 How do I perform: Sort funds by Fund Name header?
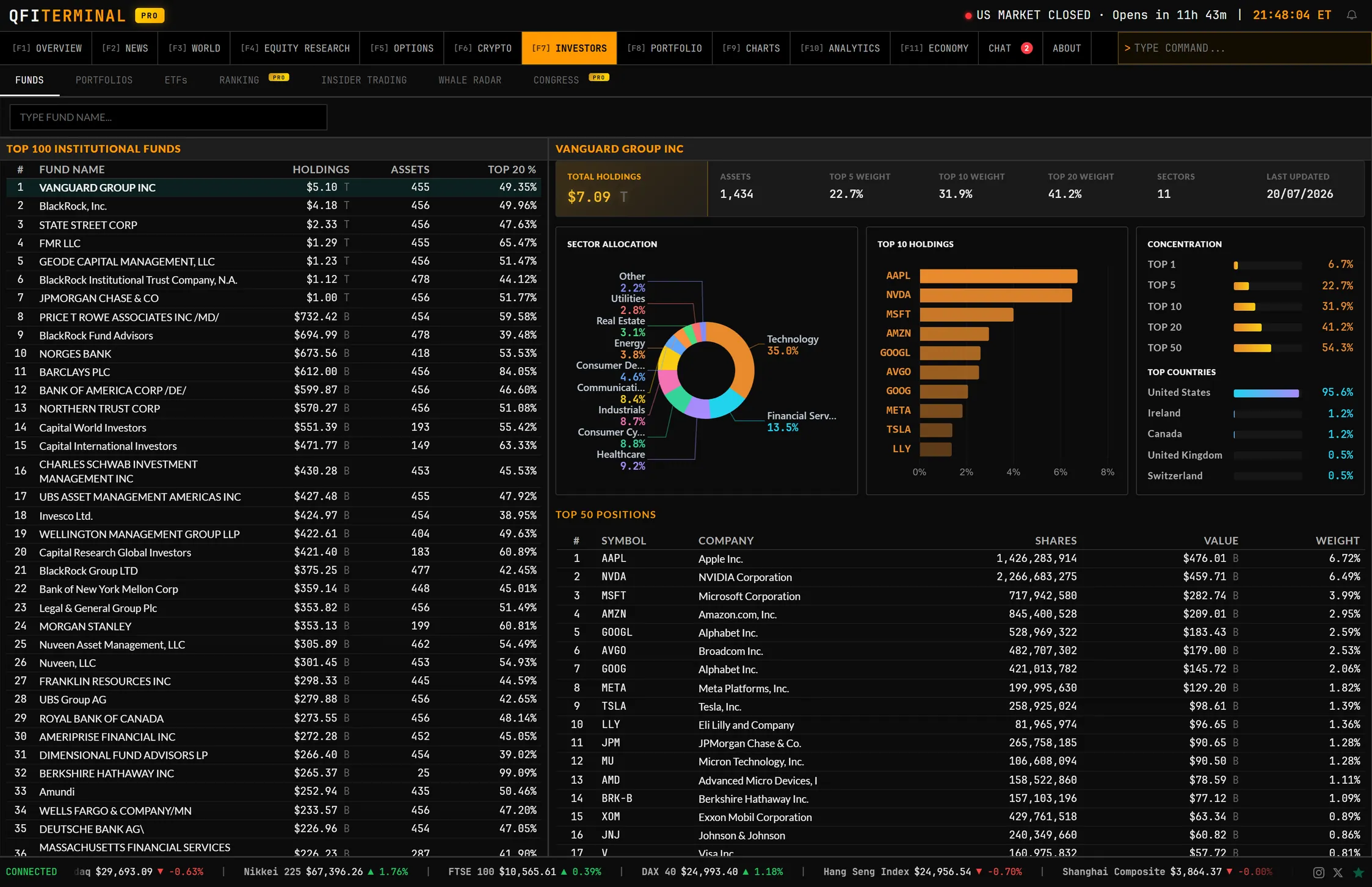tap(72, 170)
